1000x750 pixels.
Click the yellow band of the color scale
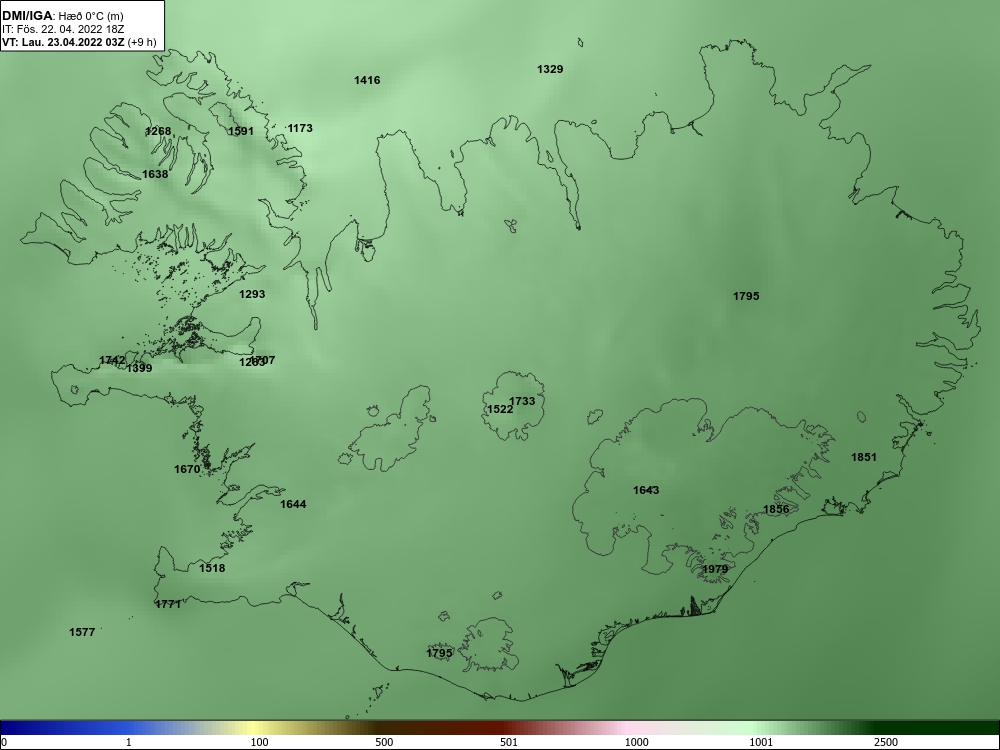coord(255,728)
